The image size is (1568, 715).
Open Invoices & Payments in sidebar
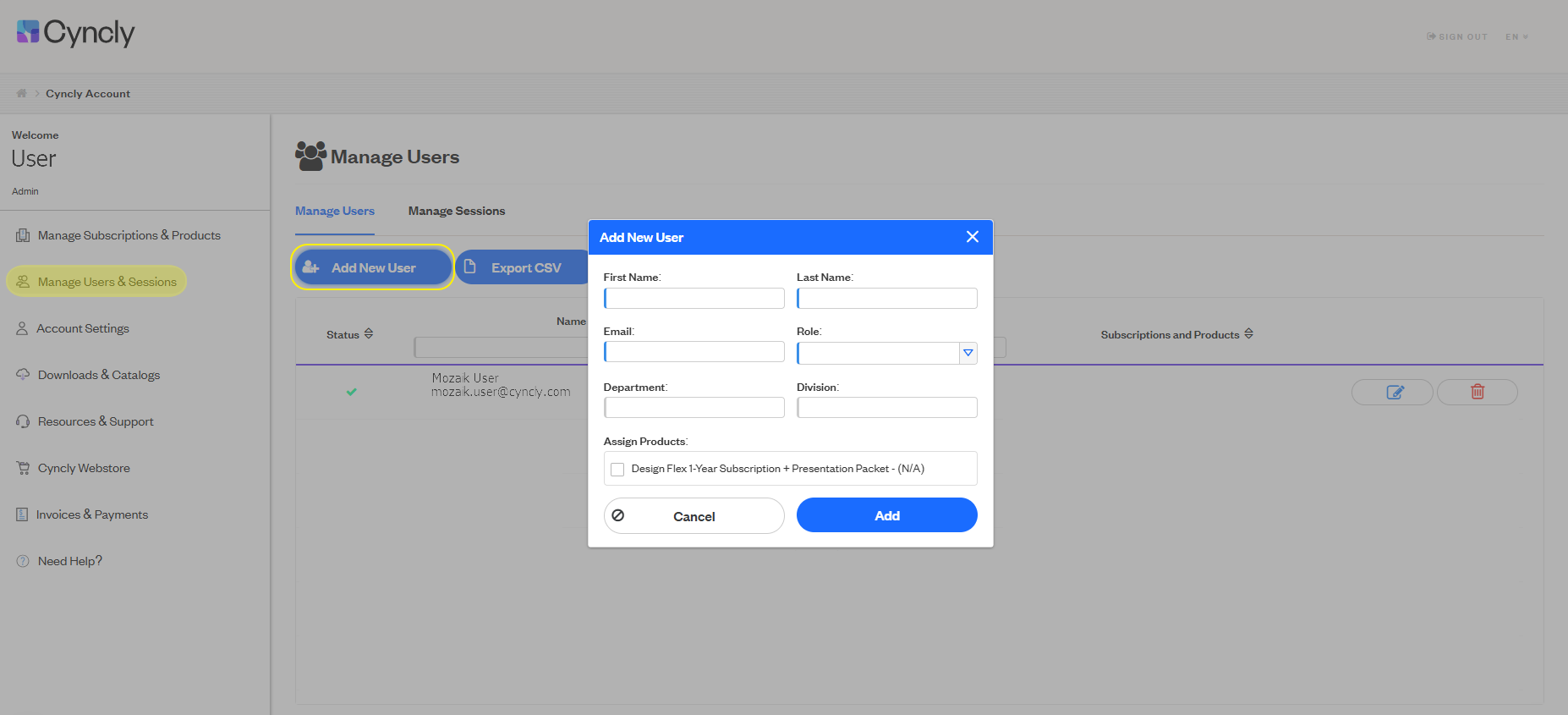[92, 514]
